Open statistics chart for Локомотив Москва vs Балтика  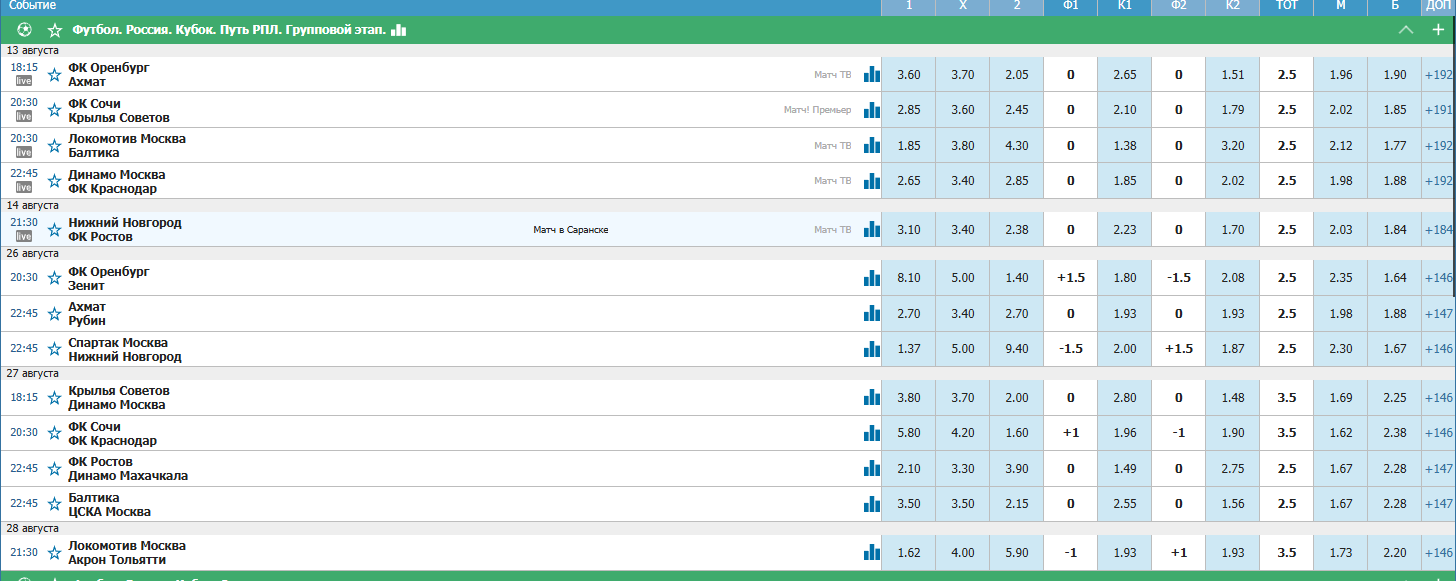coord(872,145)
